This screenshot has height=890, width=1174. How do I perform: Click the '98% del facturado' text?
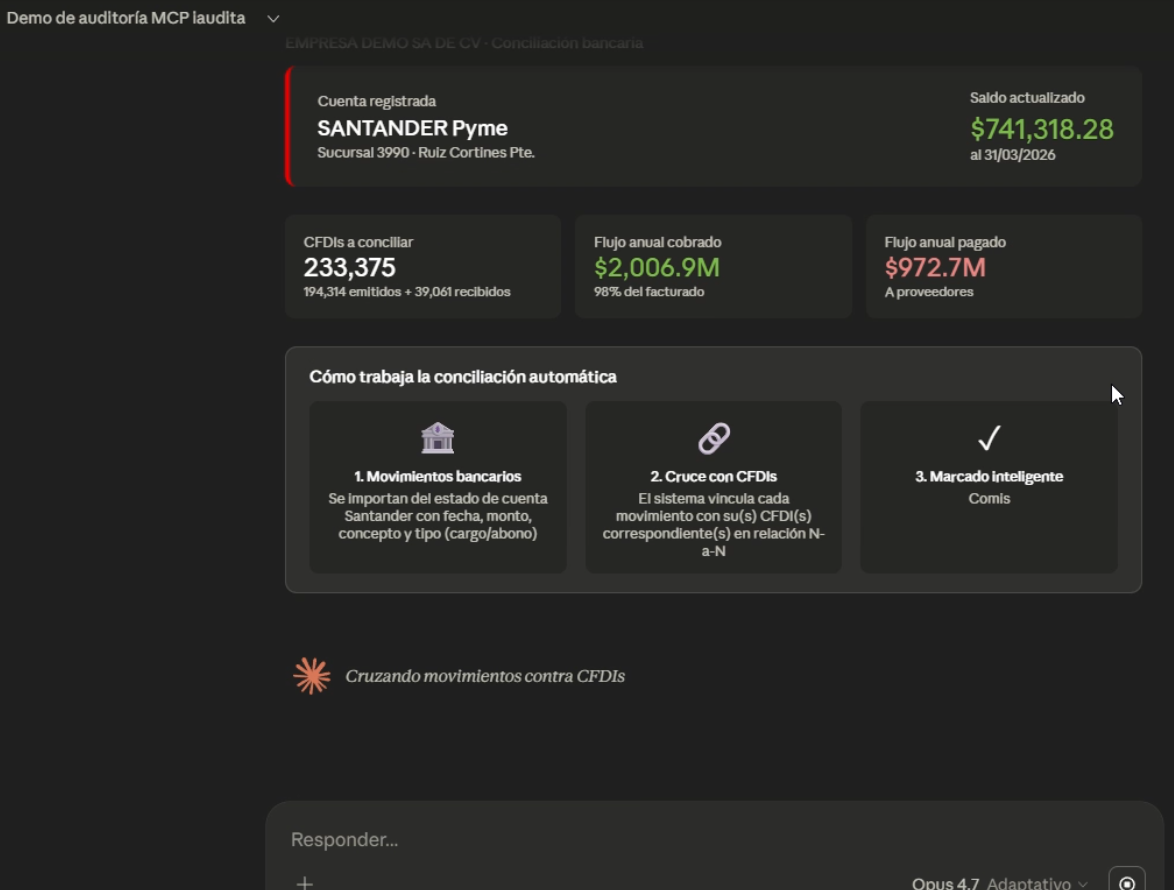tap(648, 291)
